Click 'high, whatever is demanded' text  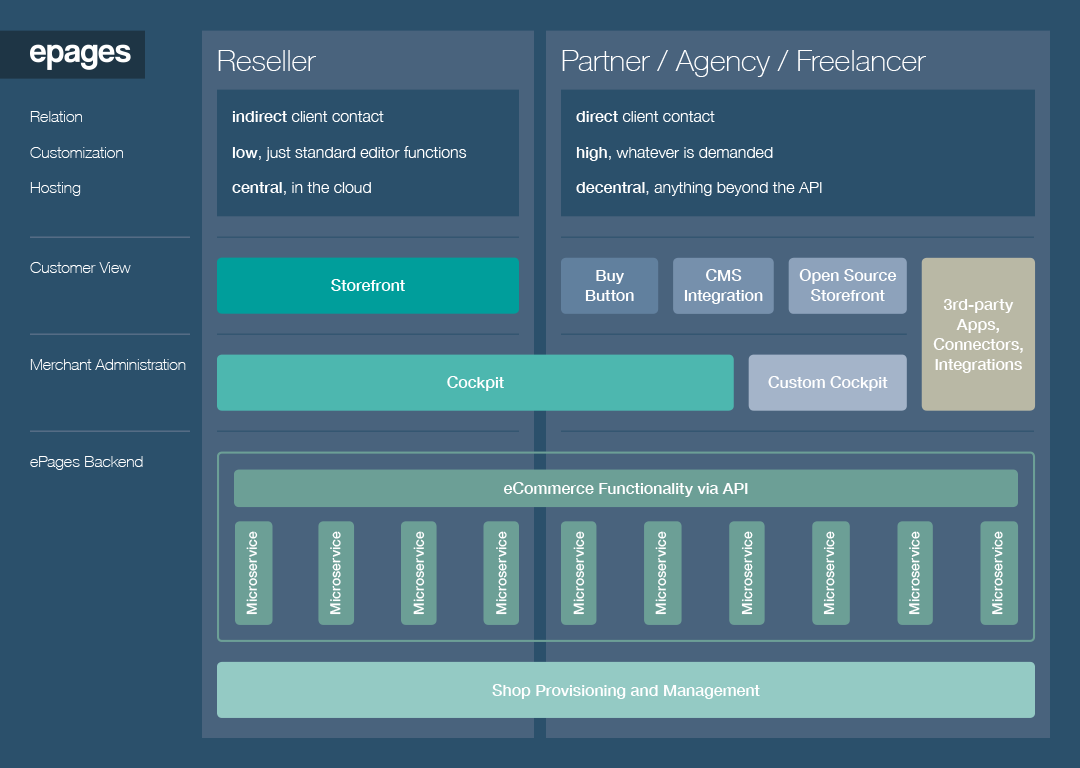(674, 153)
